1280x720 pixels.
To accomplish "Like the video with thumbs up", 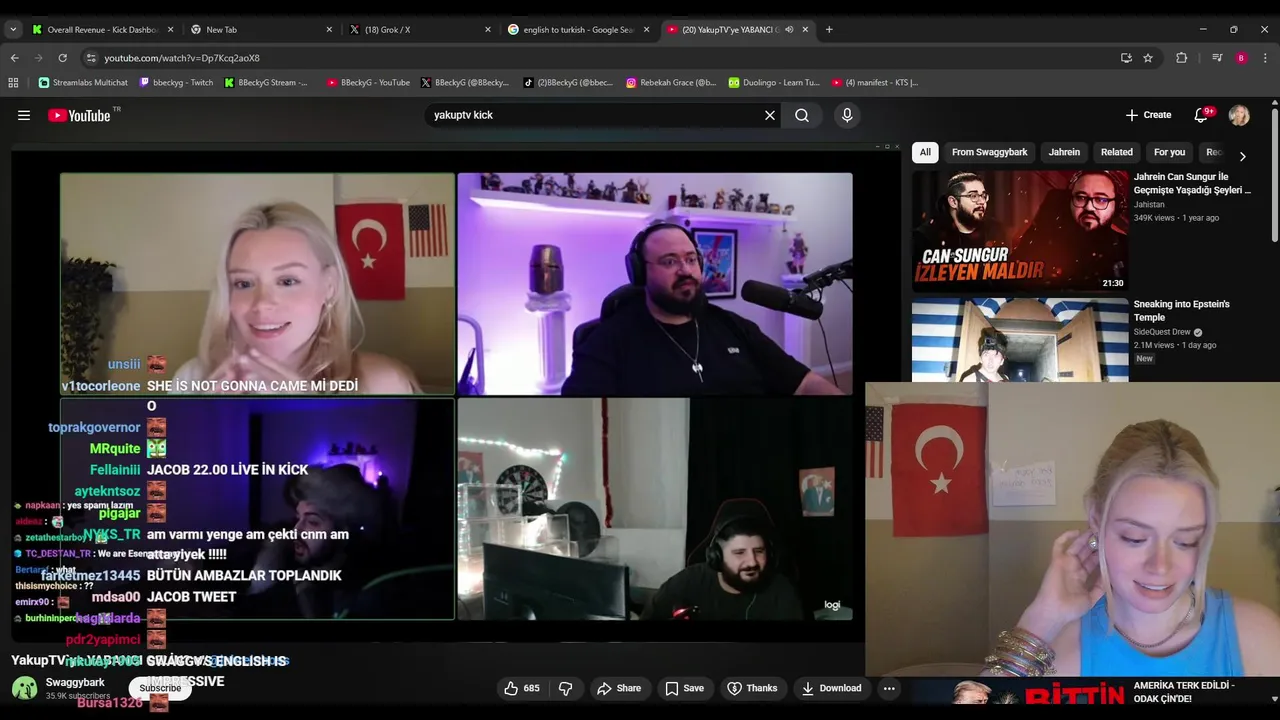I will (522, 688).
